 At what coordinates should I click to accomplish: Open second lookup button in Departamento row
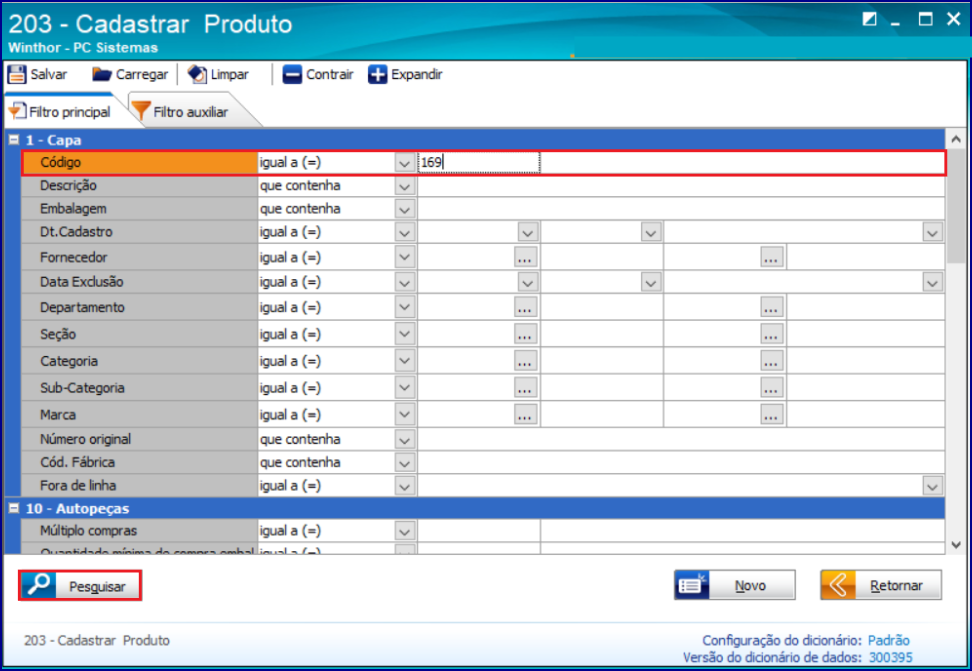pyautogui.click(x=771, y=308)
